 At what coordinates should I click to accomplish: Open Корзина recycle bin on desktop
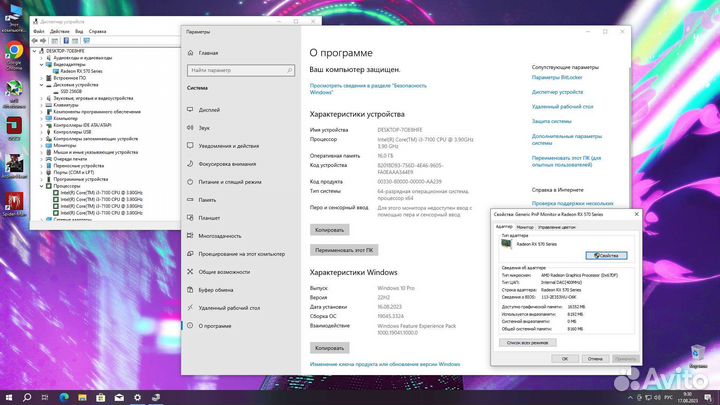[698, 357]
